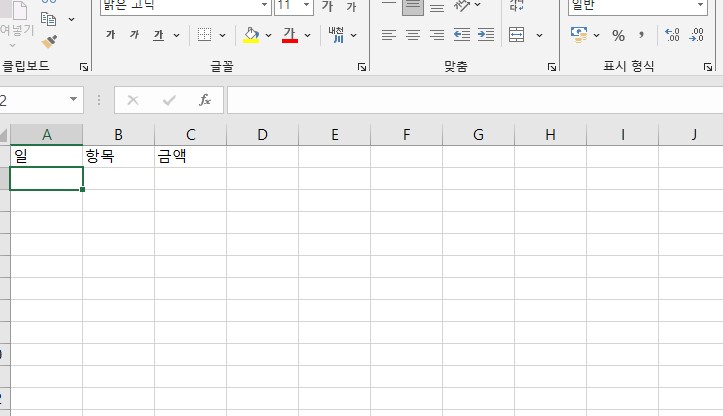Select column D header
This screenshot has width=723, height=416.
(262, 135)
